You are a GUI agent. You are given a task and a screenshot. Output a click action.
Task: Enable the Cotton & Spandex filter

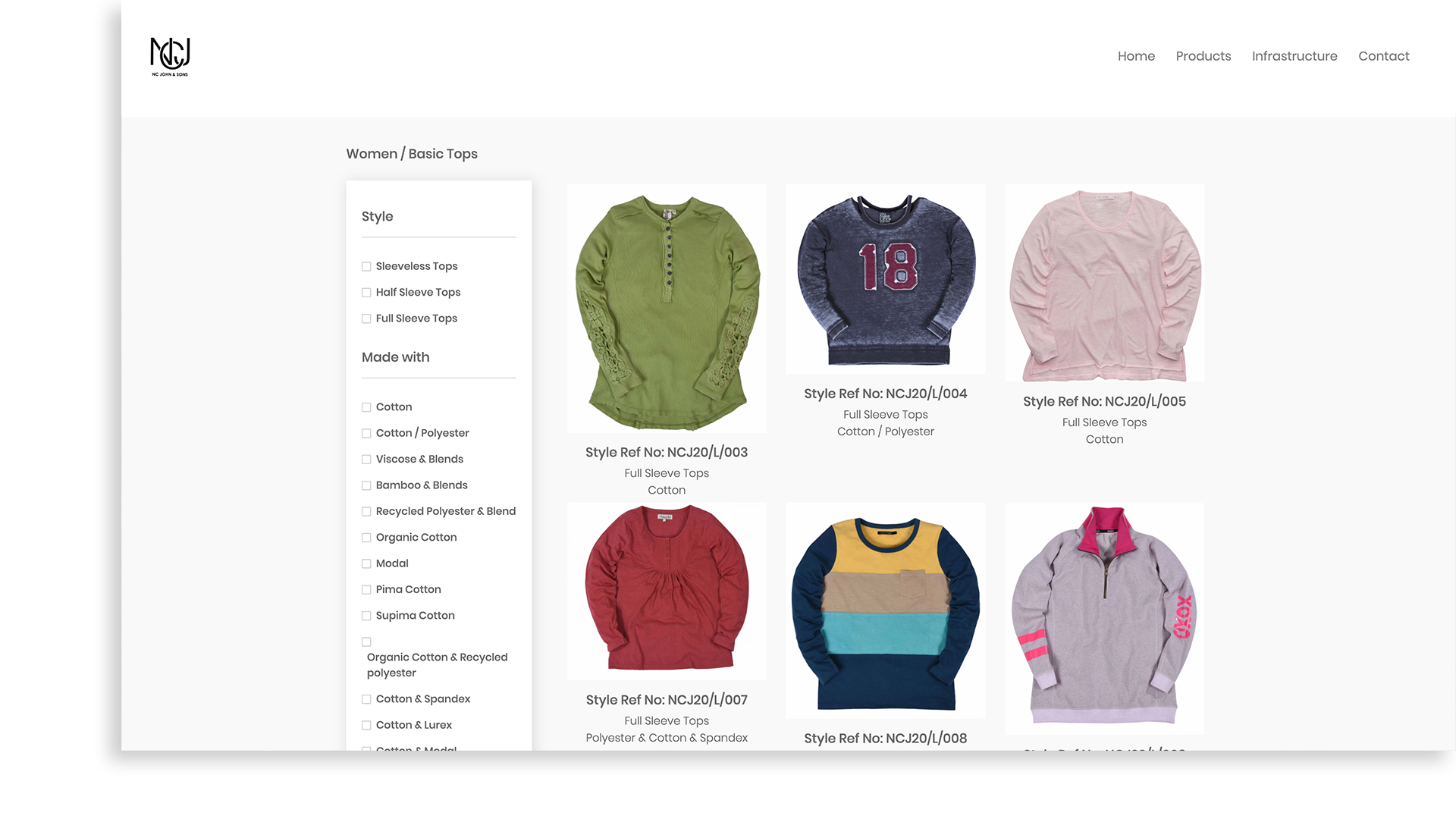coord(366,699)
